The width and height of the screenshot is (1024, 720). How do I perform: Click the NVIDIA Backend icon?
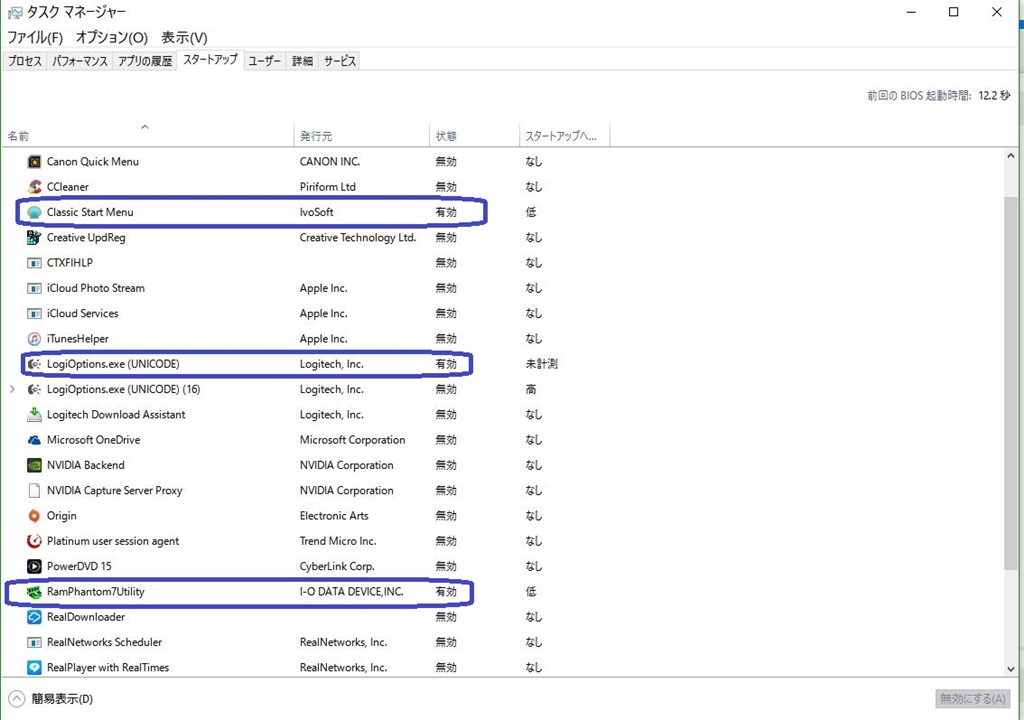tap(35, 465)
